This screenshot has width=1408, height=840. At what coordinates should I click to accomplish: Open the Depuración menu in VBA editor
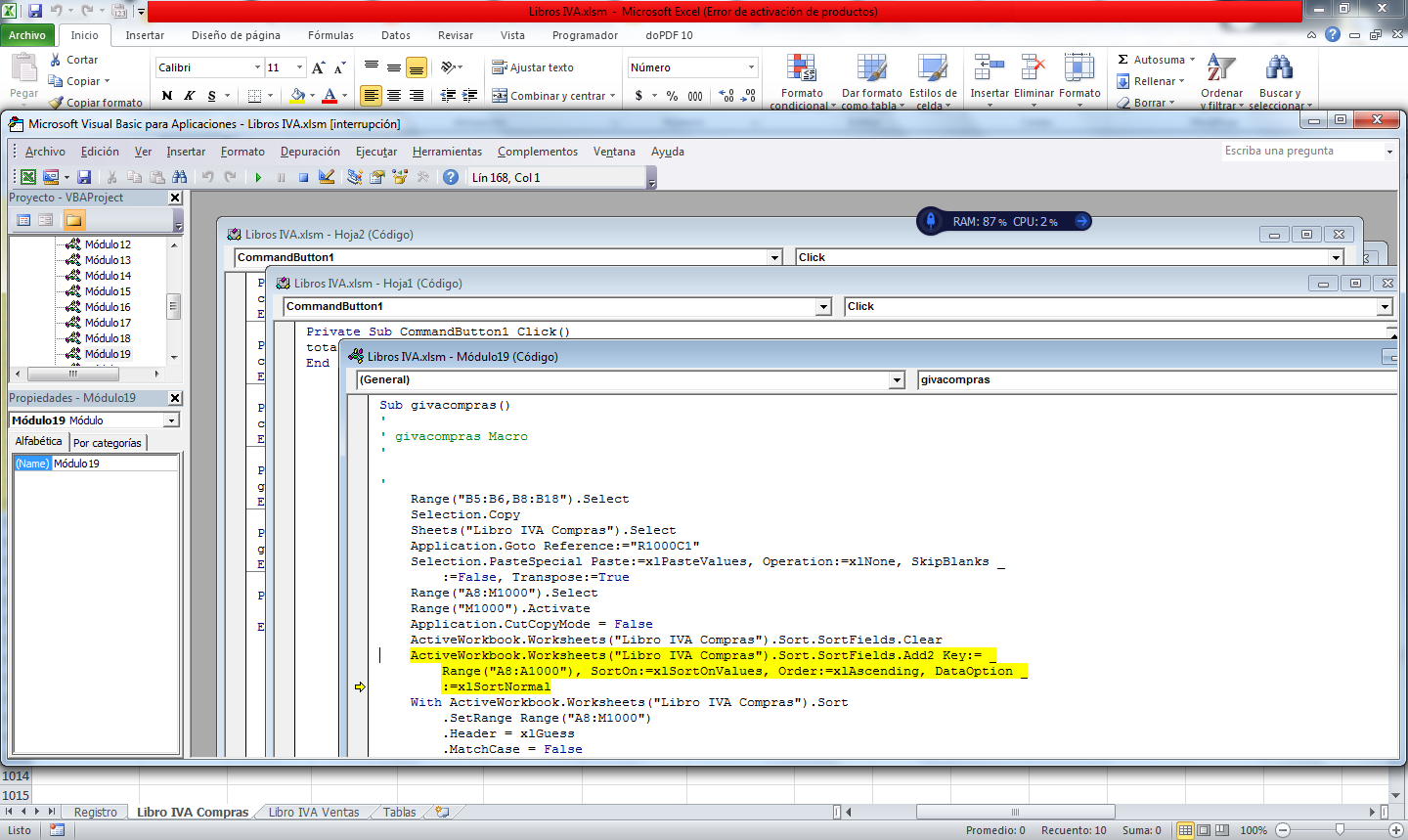[310, 152]
